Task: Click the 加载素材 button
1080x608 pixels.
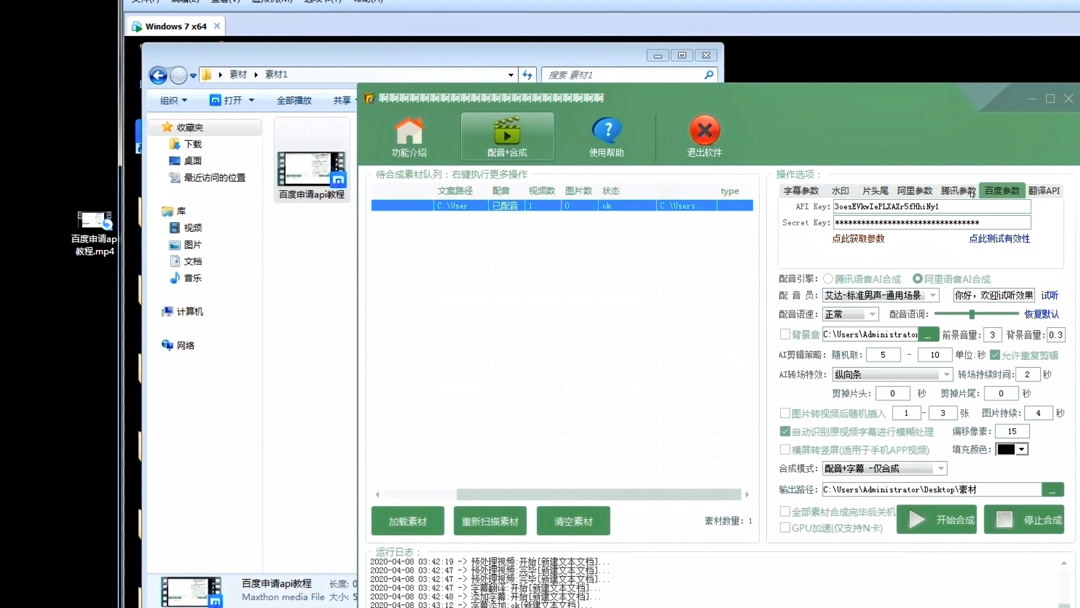Action: (x=409, y=520)
